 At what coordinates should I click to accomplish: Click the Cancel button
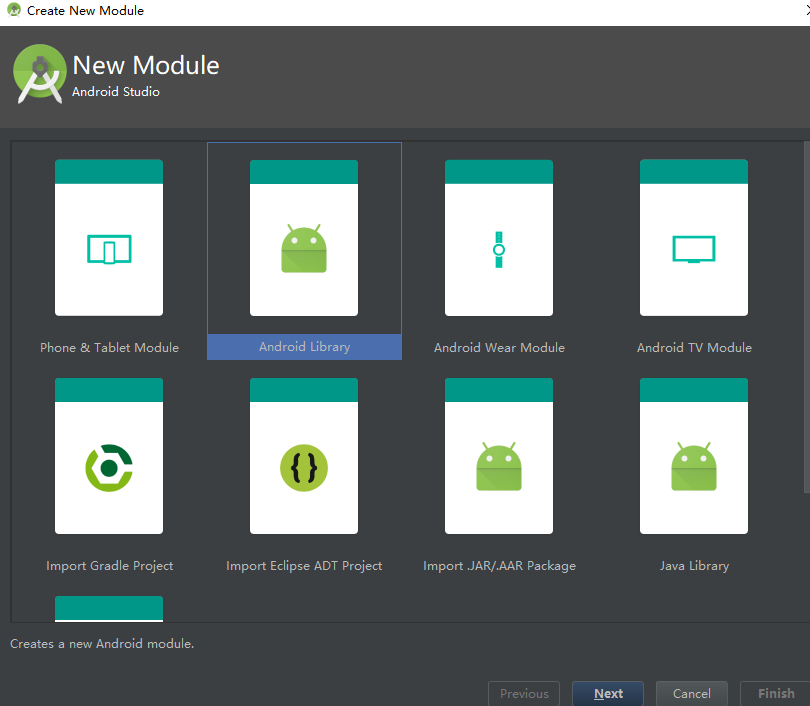click(x=692, y=694)
